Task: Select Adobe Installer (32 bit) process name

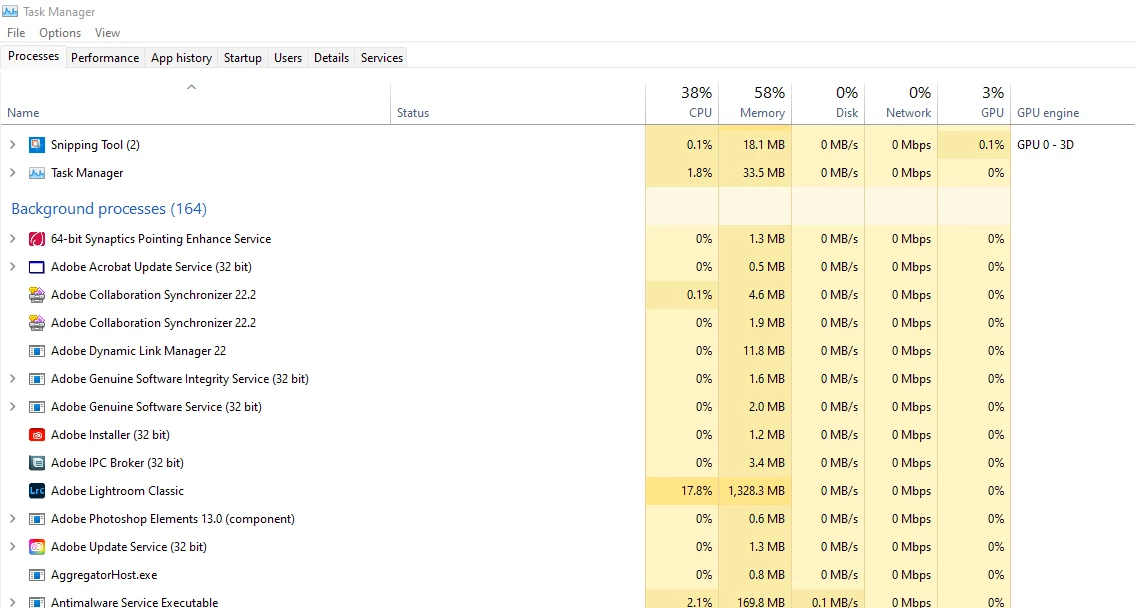Action: (110, 435)
